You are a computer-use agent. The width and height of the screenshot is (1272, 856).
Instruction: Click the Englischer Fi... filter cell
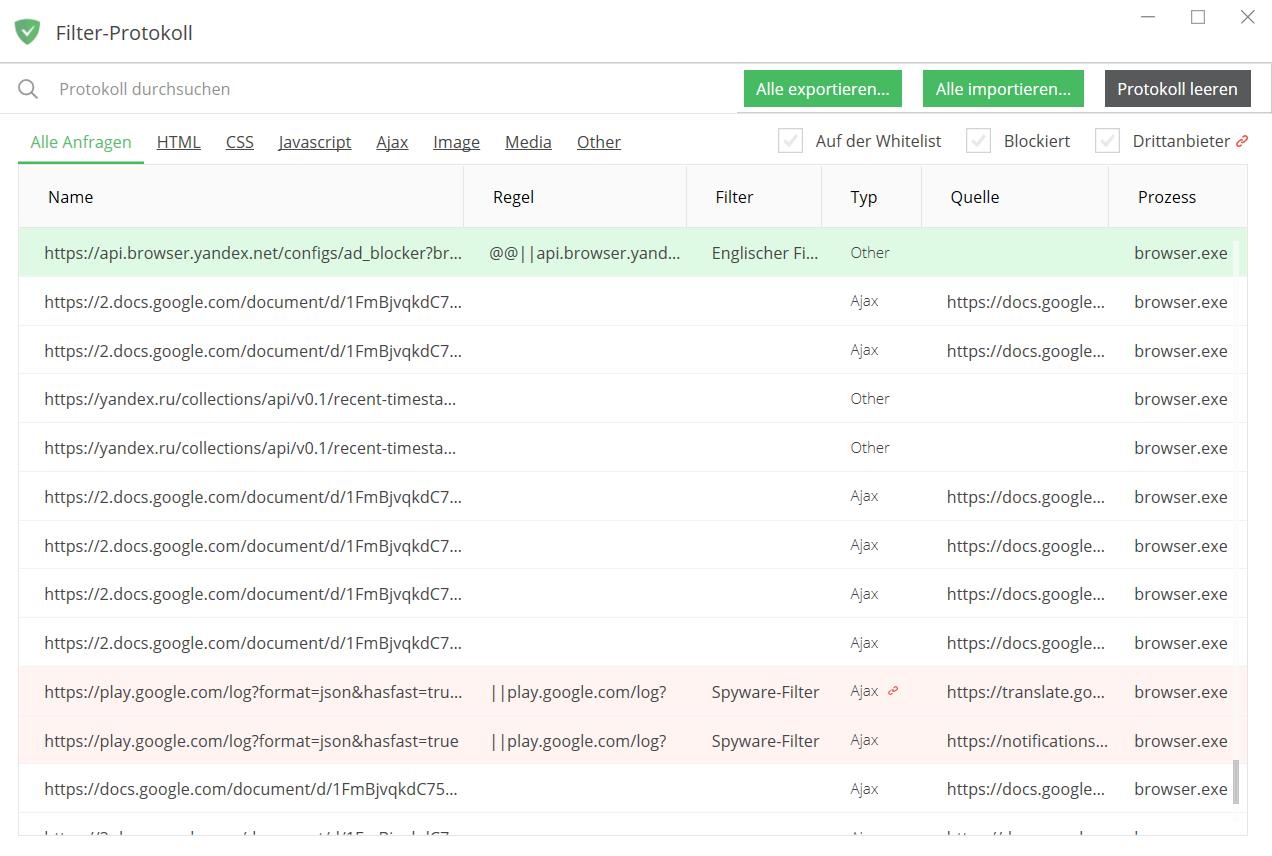click(765, 253)
